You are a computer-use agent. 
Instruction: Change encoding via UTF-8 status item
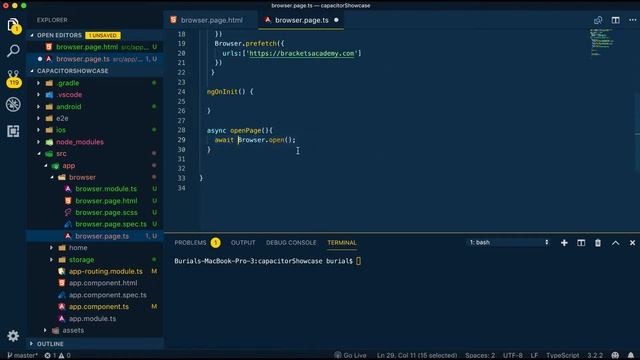[x=513, y=356]
